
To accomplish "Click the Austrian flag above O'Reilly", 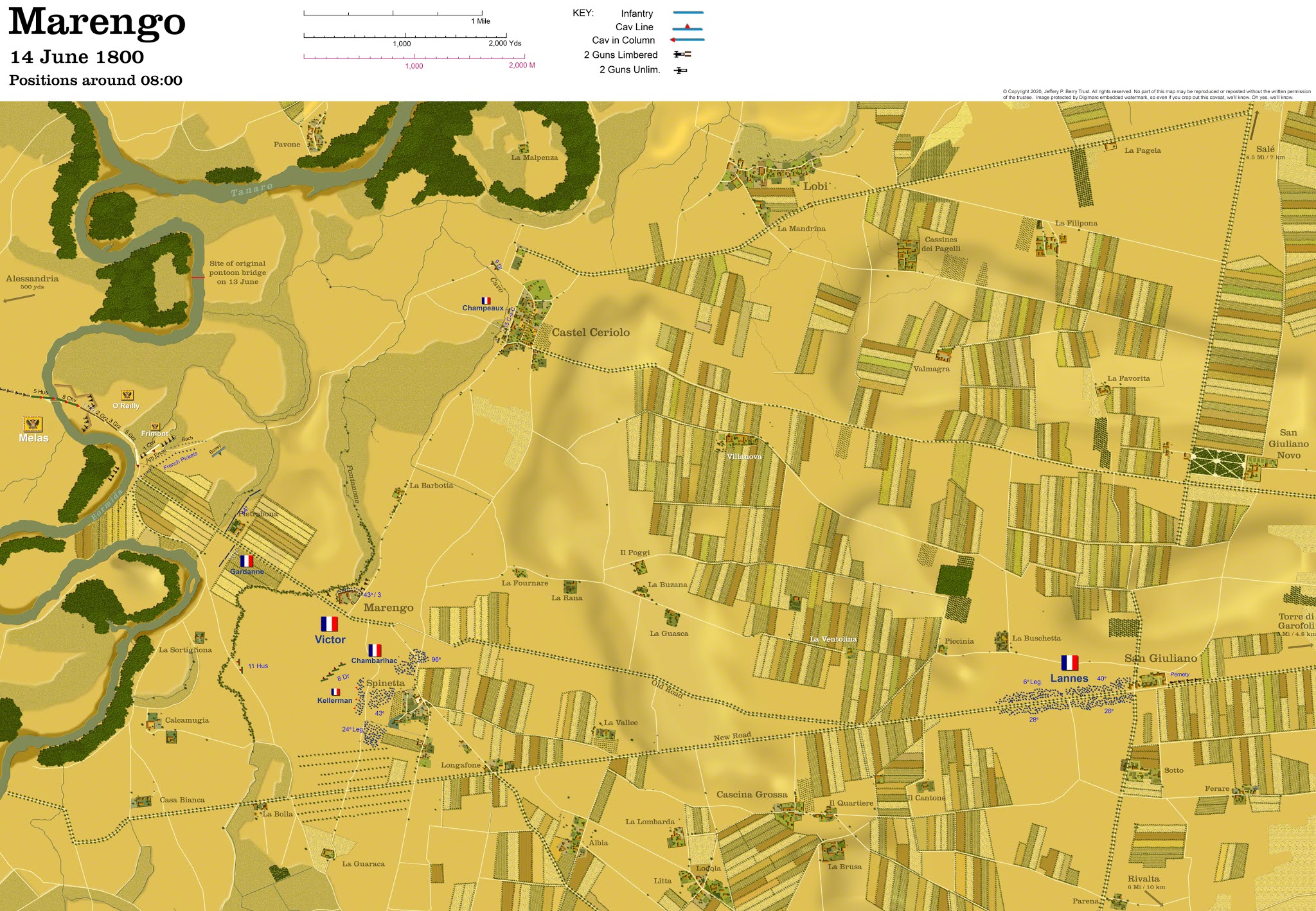I will 127,396.
